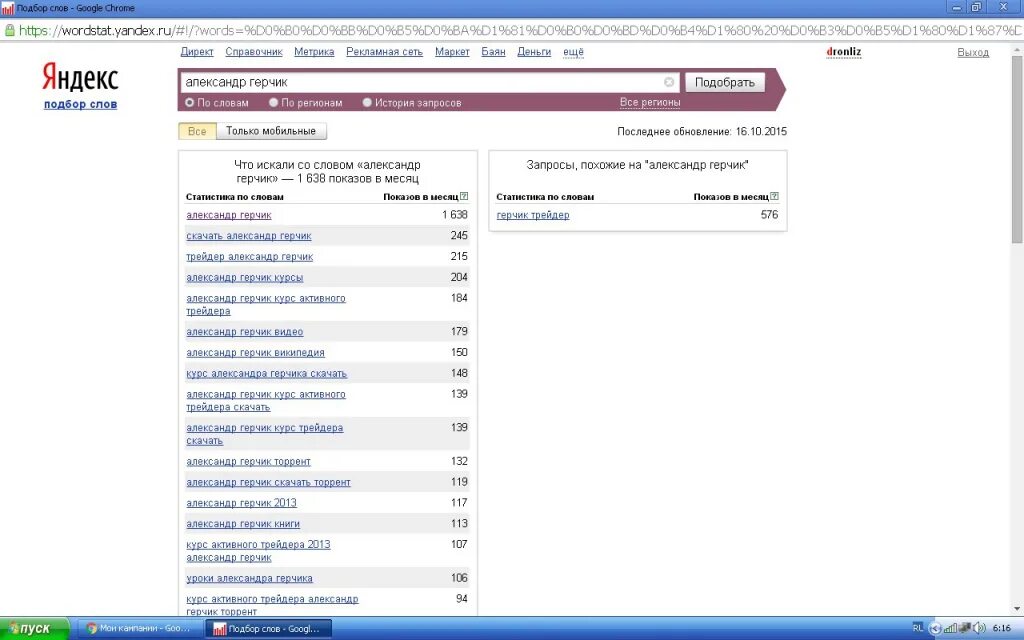Click the lock icon in the address bar
1024x640 pixels.
point(9,30)
